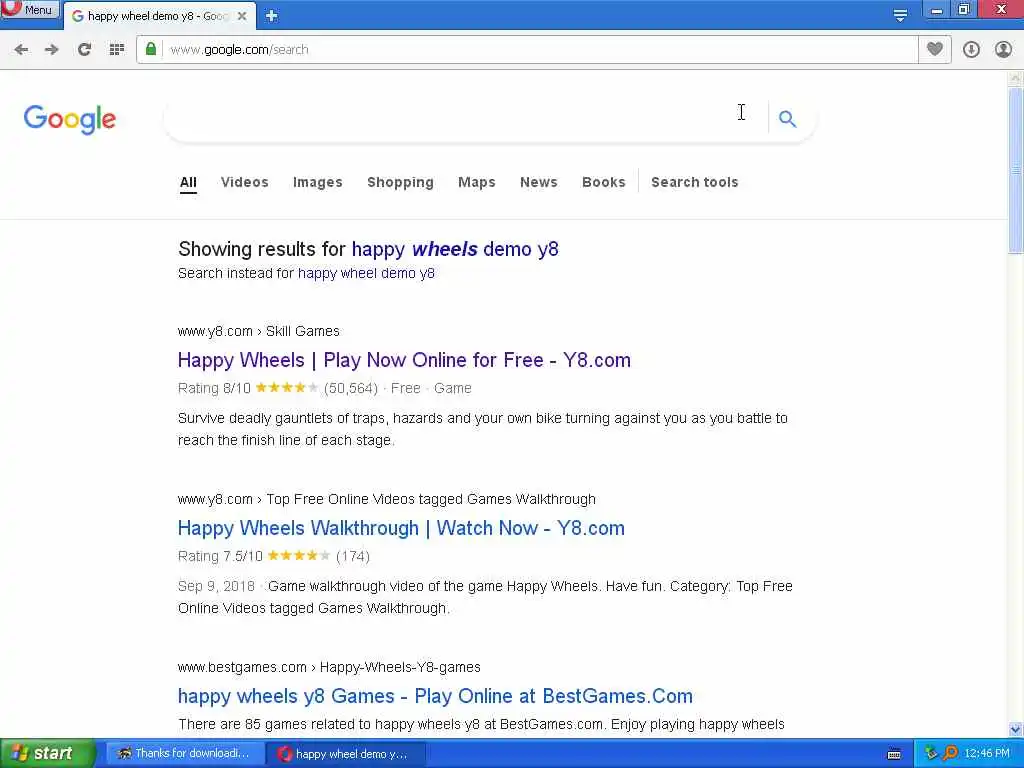Click the 'happy wheels demo y8' corrected query link

[455, 249]
